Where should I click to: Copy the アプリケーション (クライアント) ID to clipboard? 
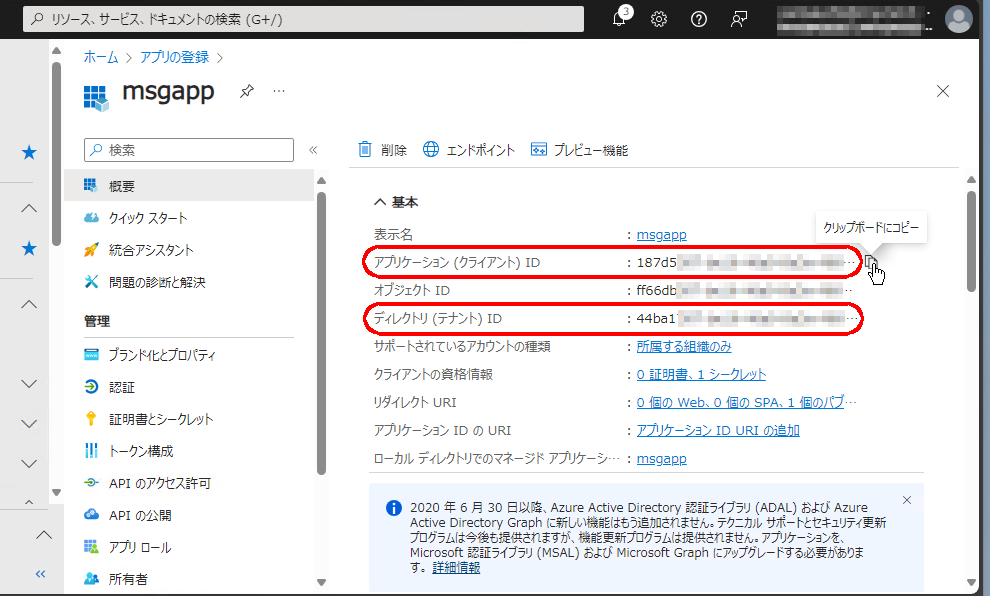[873, 262]
